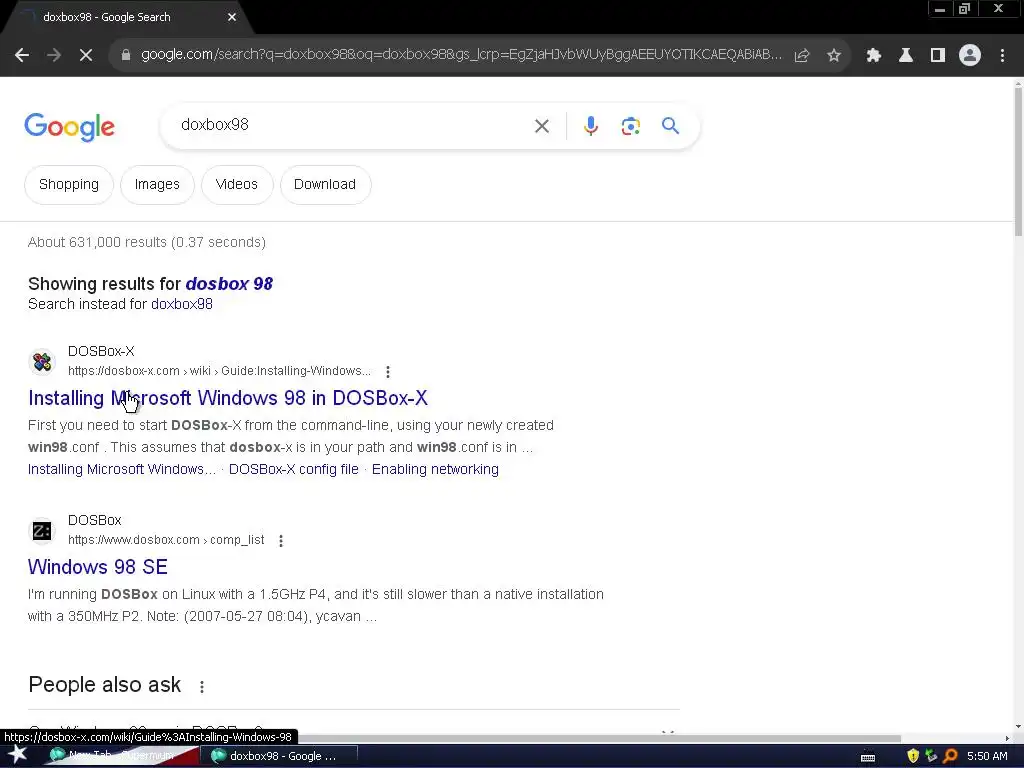Image resolution: width=1024 pixels, height=768 pixels.
Task: Switch to doxbox98 Google taskbar window
Action: [x=281, y=756]
